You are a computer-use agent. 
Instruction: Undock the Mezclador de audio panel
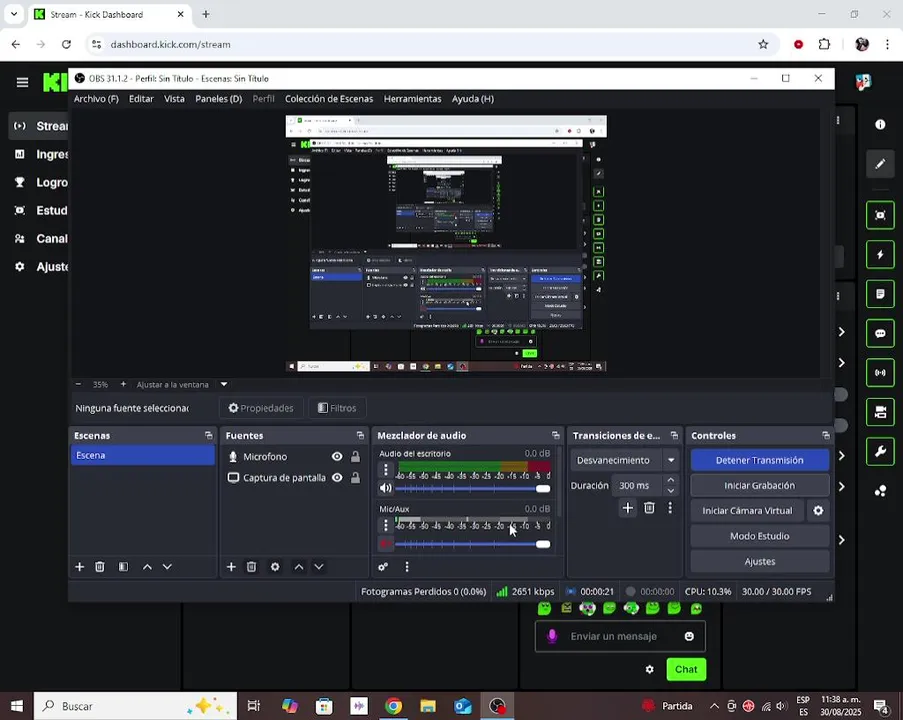(x=556, y=435)
